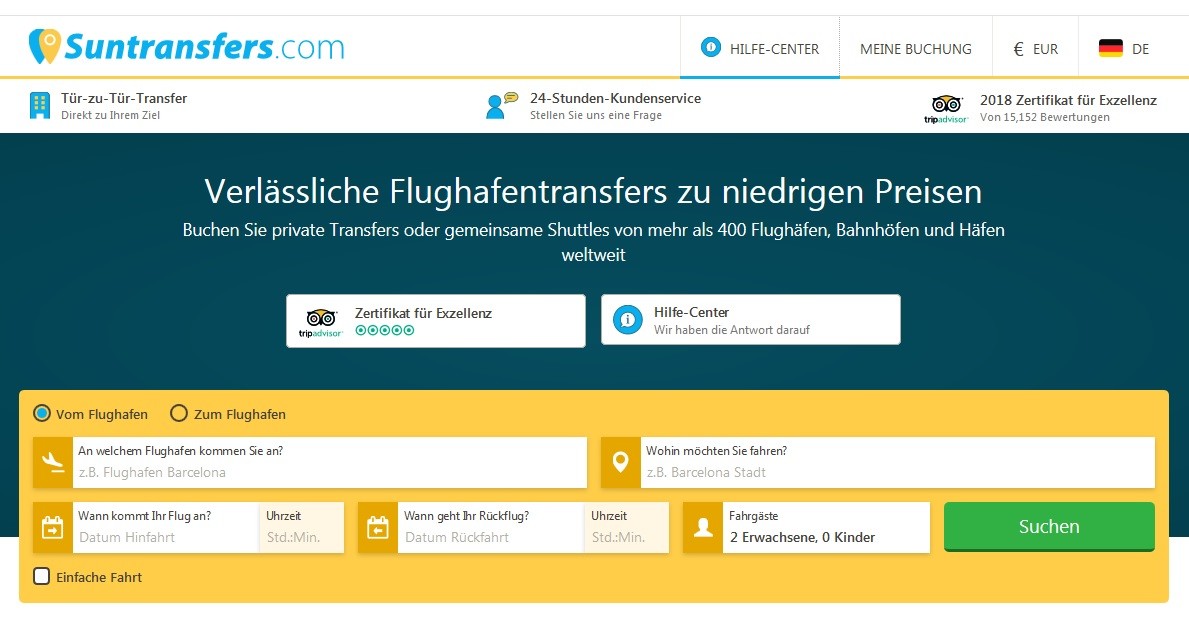This screenshot has width=1189, height=618.
Task: Click the five green rating circles
Action: coord(384,330)
